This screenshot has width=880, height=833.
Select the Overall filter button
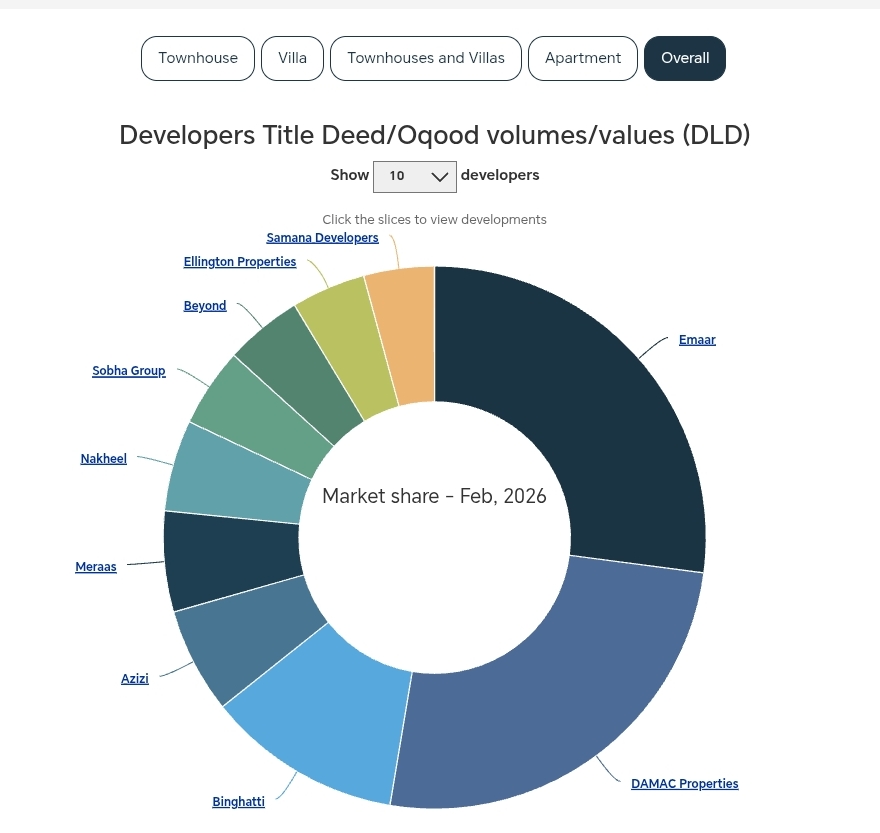[684, 58]
